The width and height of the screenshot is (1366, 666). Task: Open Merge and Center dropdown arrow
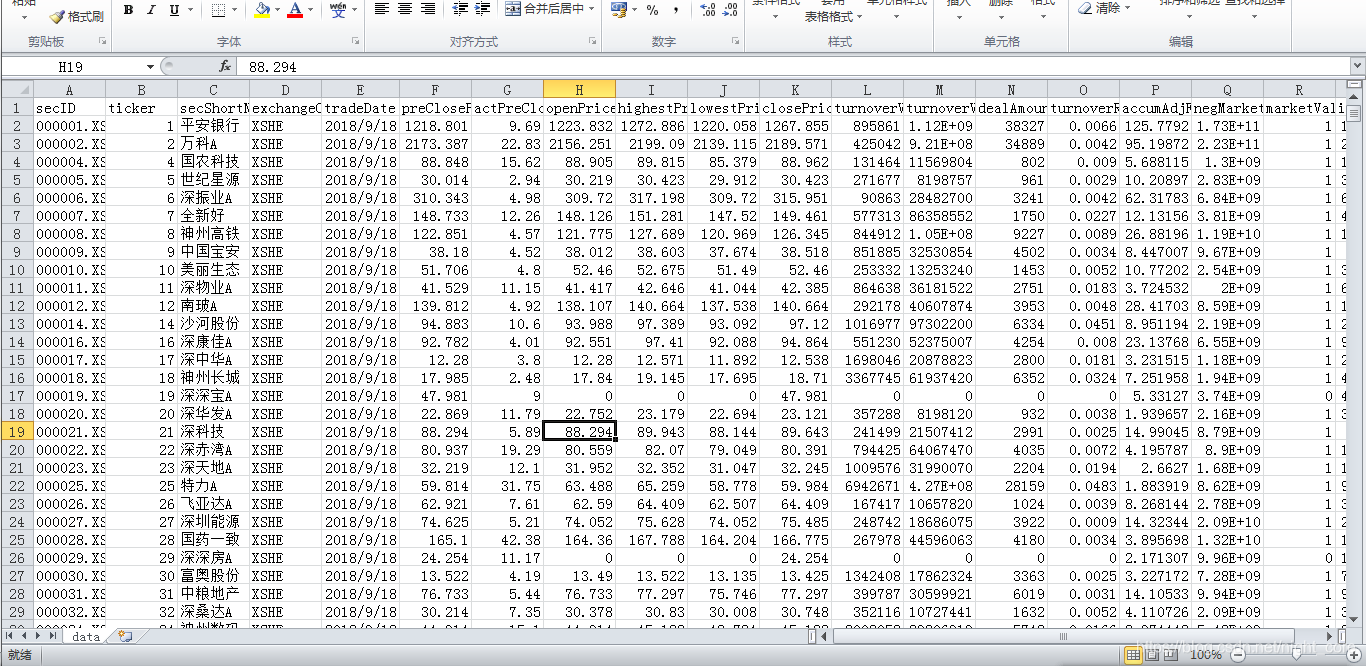(592, 9)
